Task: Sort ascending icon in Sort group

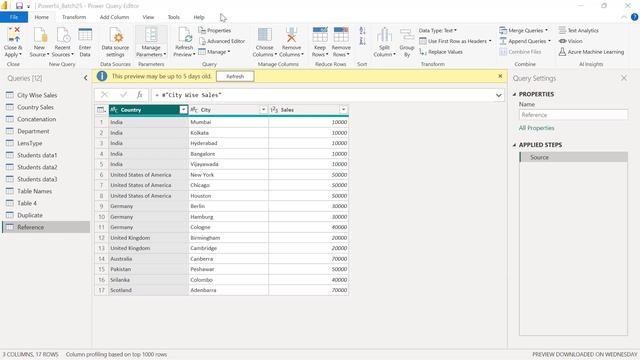Action: (362, 31)
